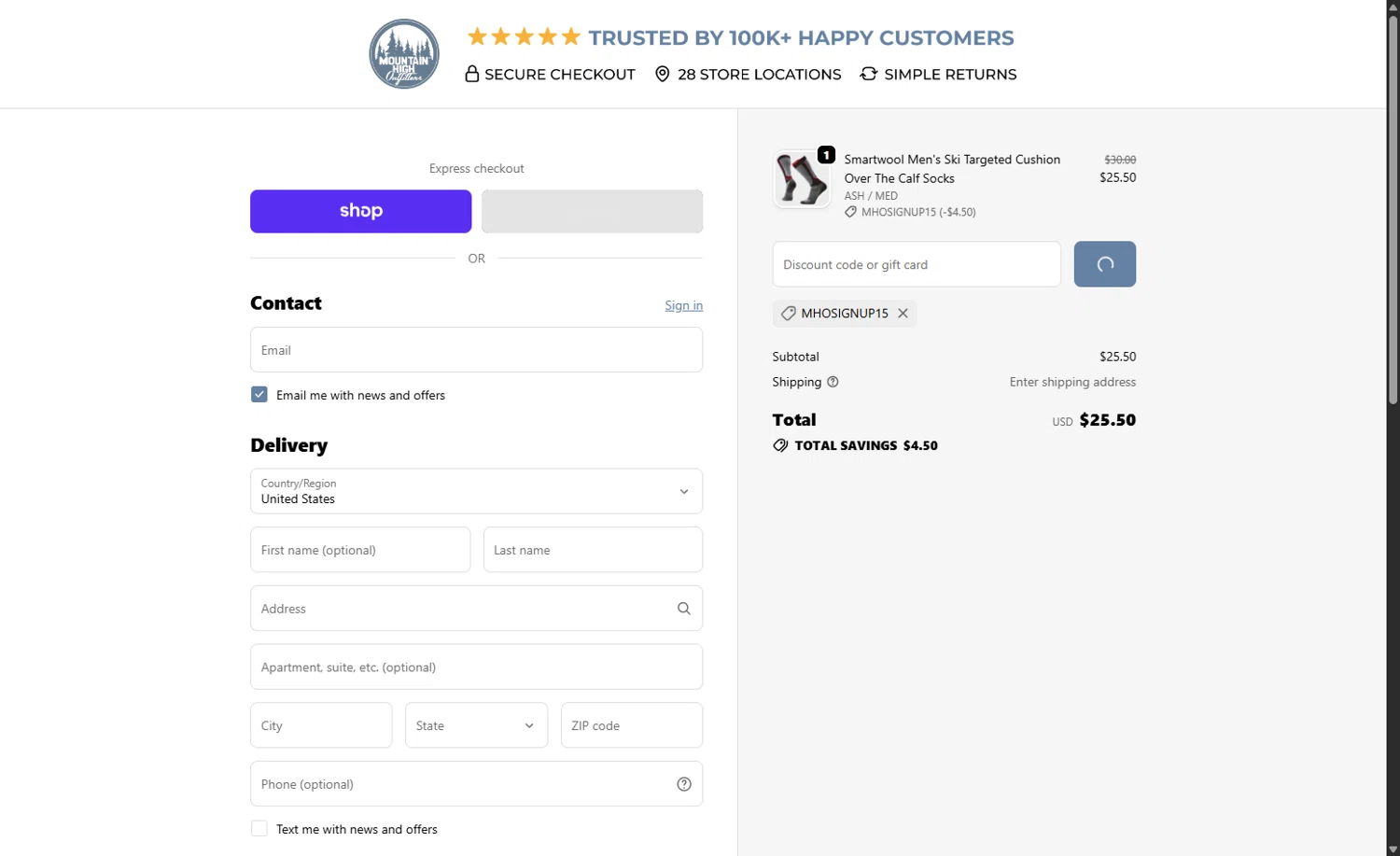This screenshot has width=1400, height=856.
Task: Click the discount code apply button
Action: [1104, 264]
